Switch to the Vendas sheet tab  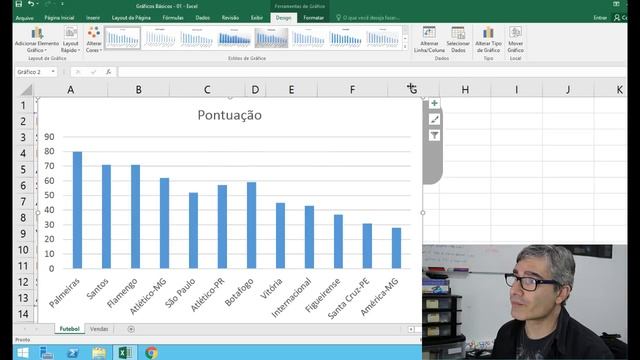coord(99,329)
